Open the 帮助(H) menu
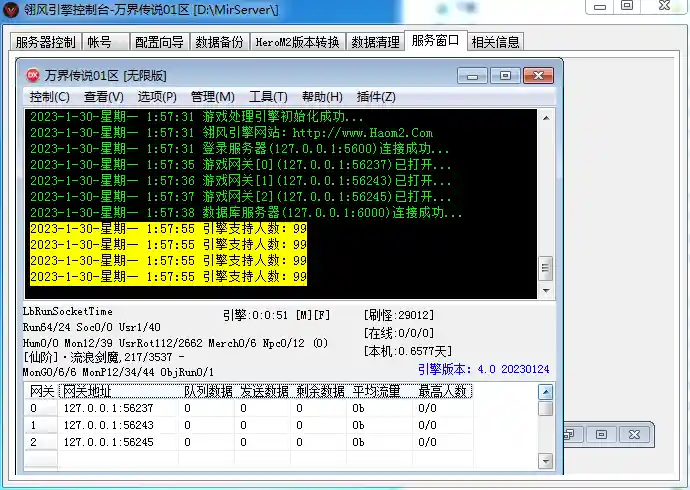 322,97
